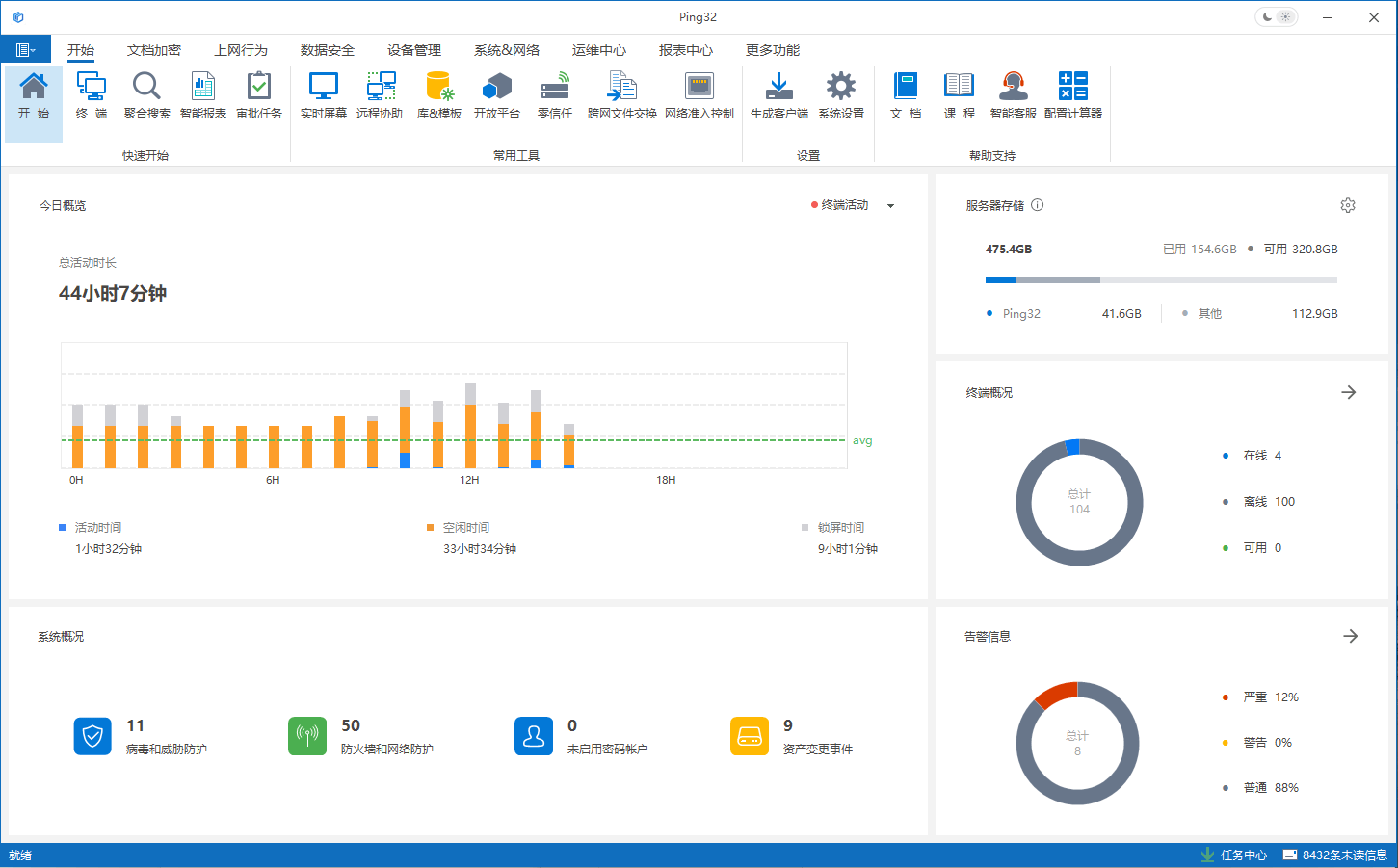
Task: Toggle the dark/light theme switch
Action: [x=1277, y=17]
